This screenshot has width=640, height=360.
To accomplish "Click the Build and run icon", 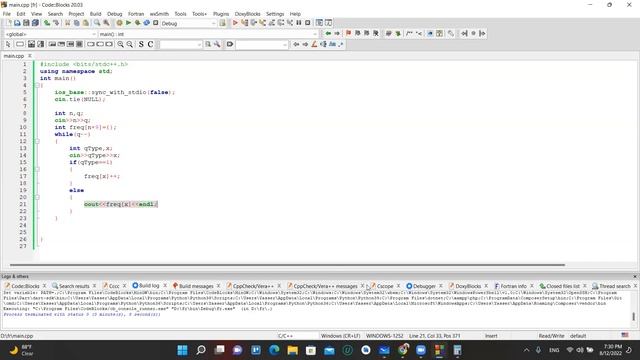I will (x=138, y=23).
